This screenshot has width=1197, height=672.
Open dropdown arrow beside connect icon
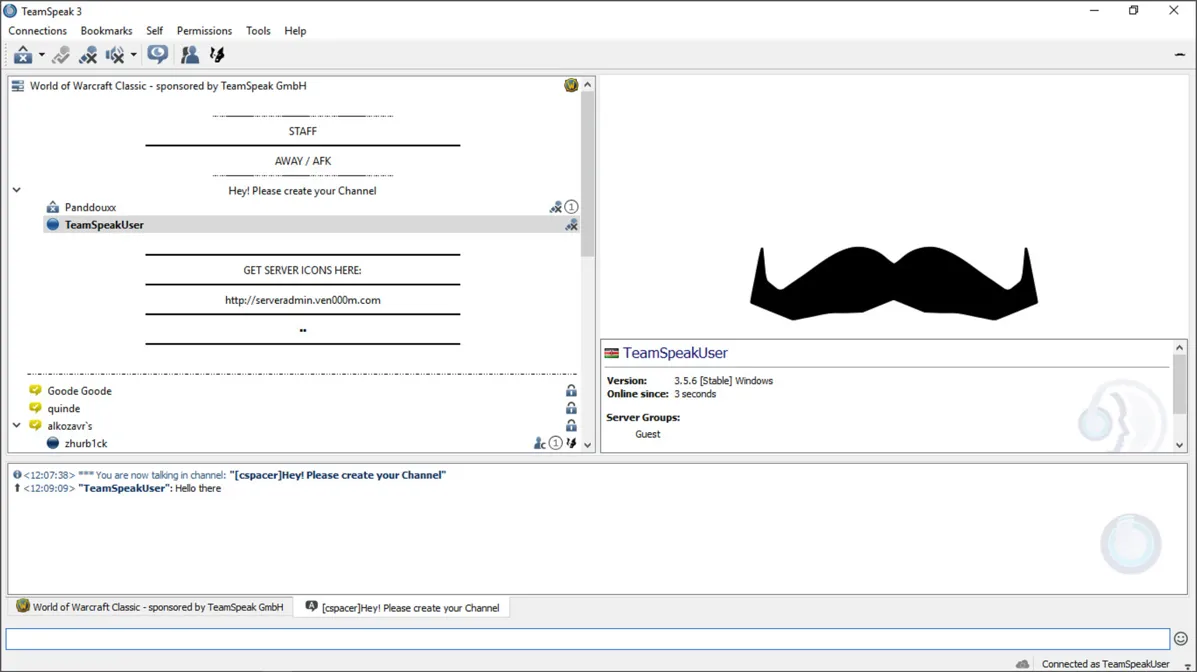(41, 55)
